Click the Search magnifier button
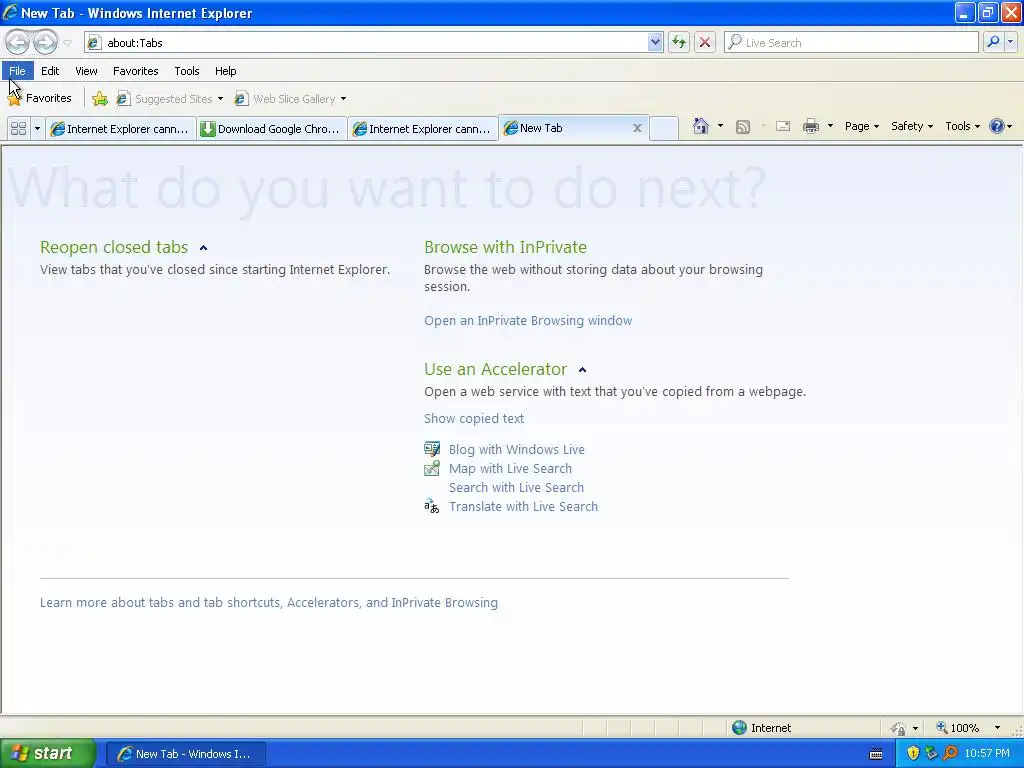1024x768 pixels. point(993,42)
